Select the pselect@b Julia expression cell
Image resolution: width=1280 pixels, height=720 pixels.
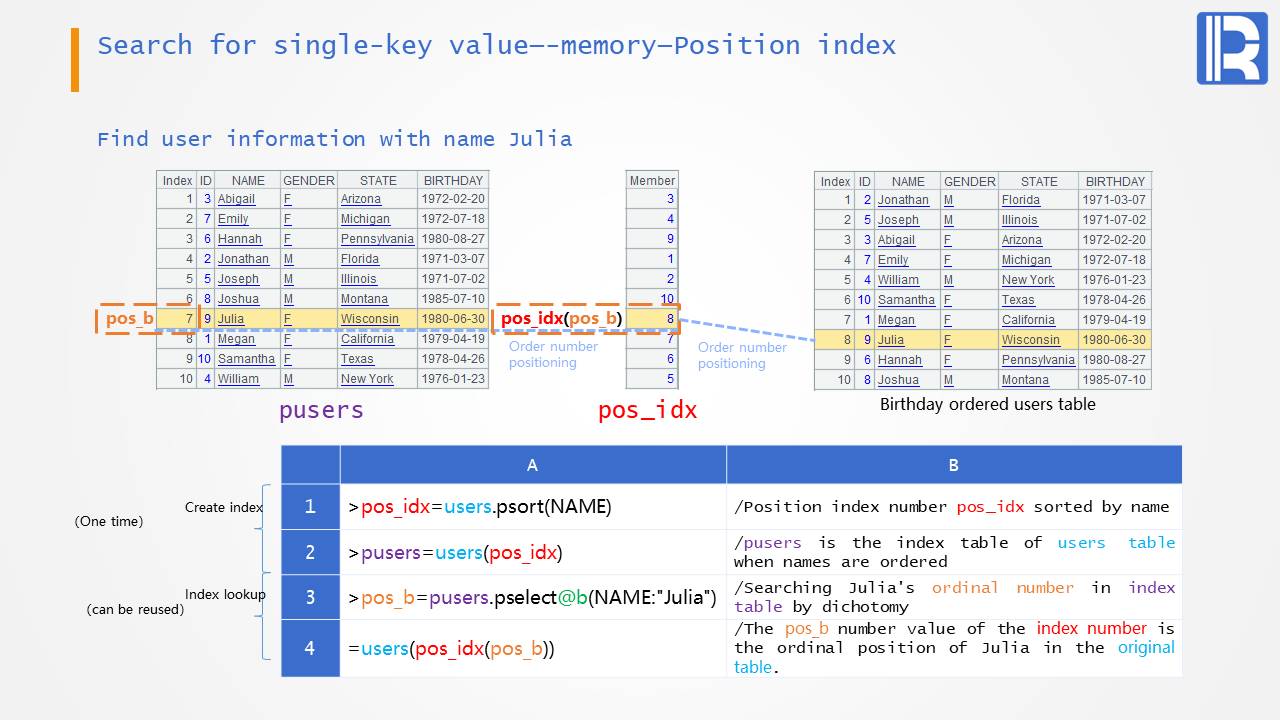click(532, 598)
